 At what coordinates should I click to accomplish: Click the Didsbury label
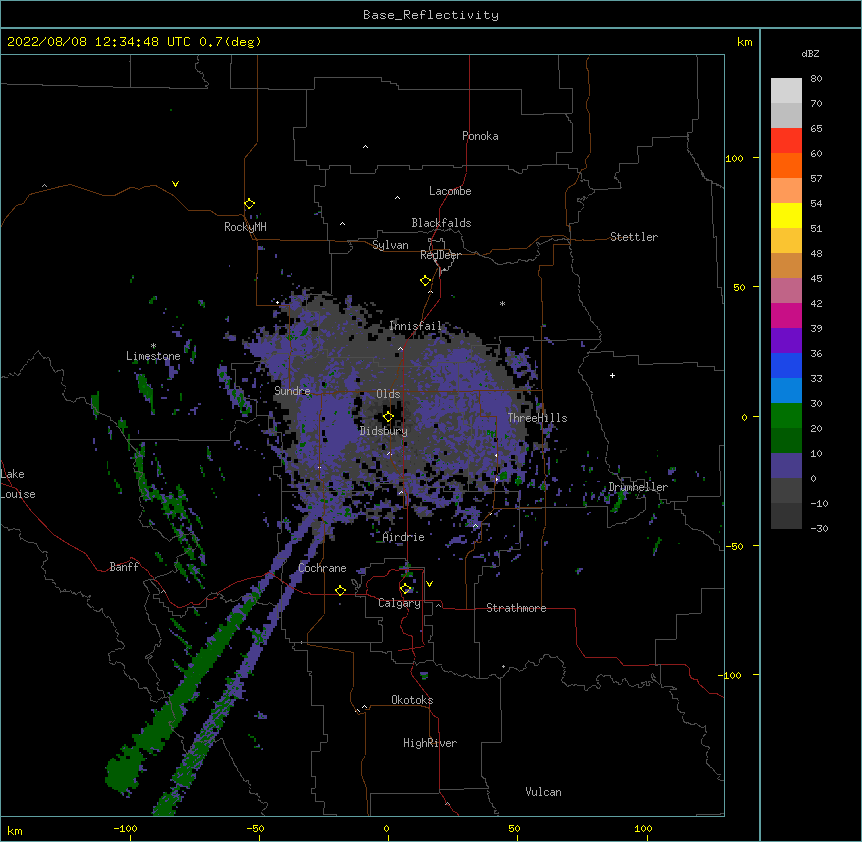coord(384,431)
